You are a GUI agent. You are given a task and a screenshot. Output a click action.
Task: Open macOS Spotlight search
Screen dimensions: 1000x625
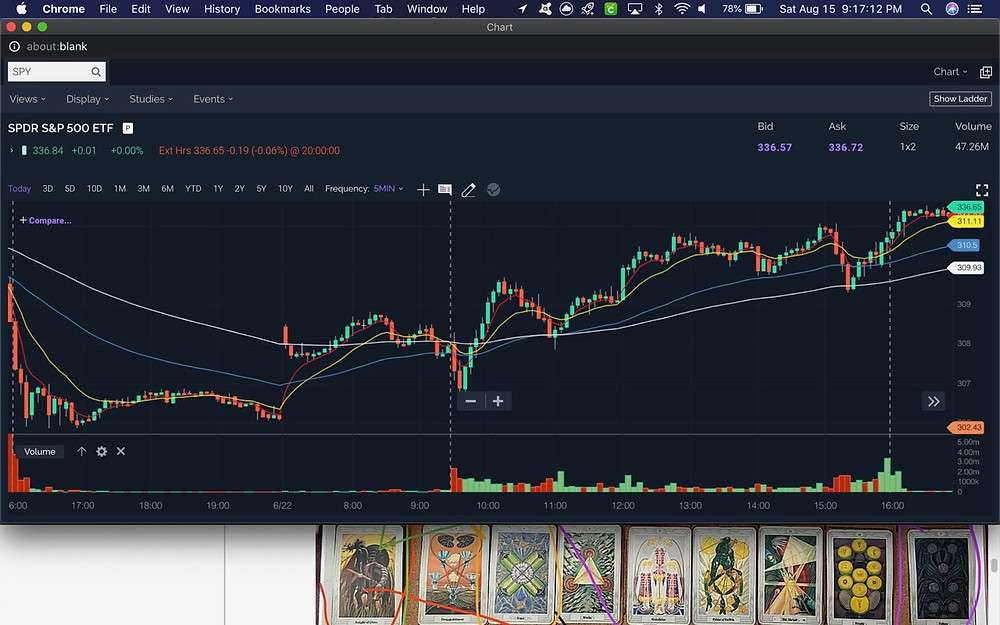click(926, 9)
